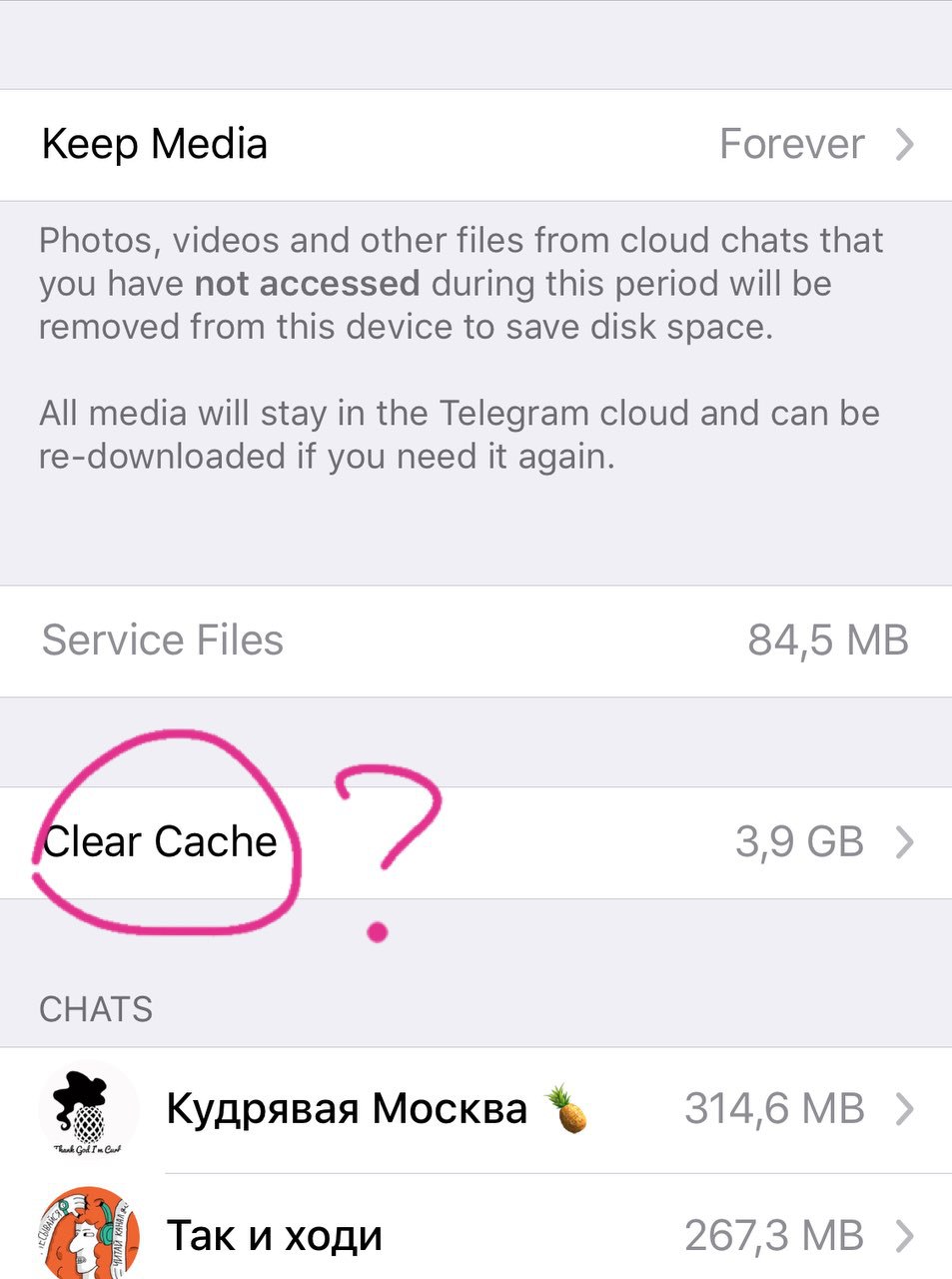Expand Кудрявая Москва storage chevron
The width and height of the screenshot is (952, 1279).
coord(905,1109)
